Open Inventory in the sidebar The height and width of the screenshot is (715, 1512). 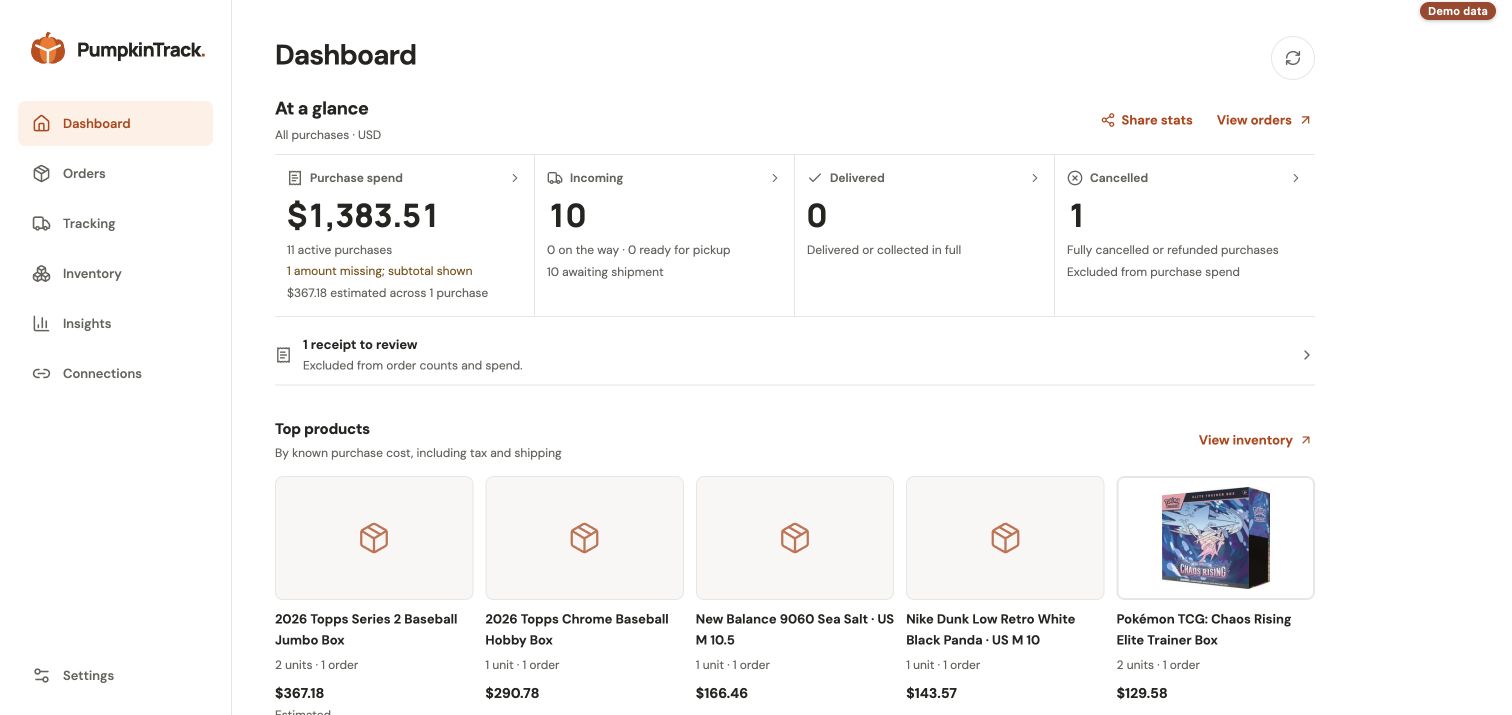pyautogui.click(x=115, y=273)
